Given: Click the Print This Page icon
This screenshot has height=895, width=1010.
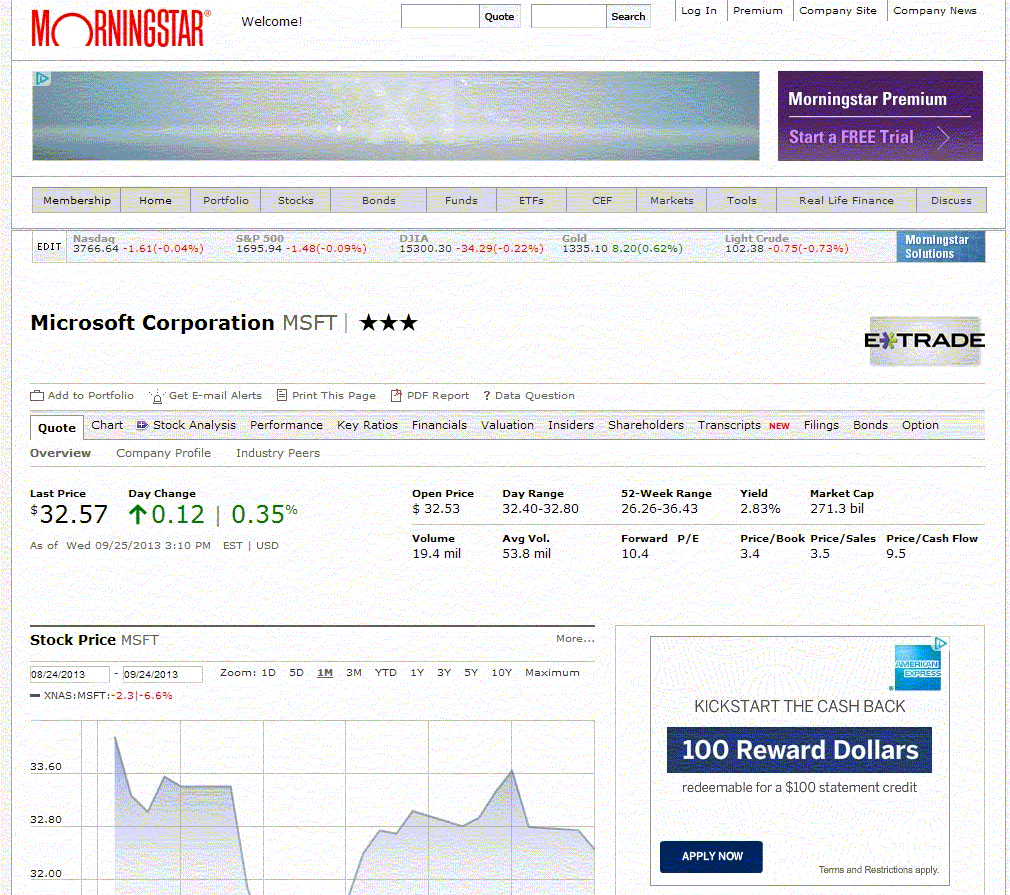Looking at the screenshot, I should [x=282, y=396].
